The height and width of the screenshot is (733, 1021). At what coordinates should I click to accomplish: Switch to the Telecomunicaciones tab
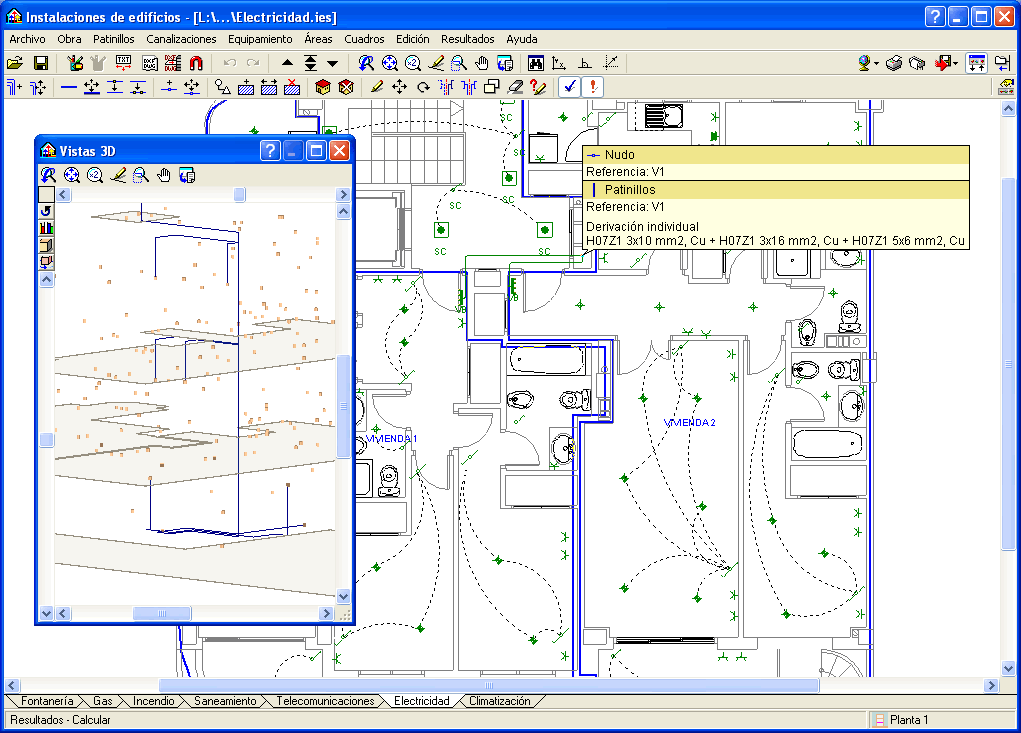[x=325, y=701]
